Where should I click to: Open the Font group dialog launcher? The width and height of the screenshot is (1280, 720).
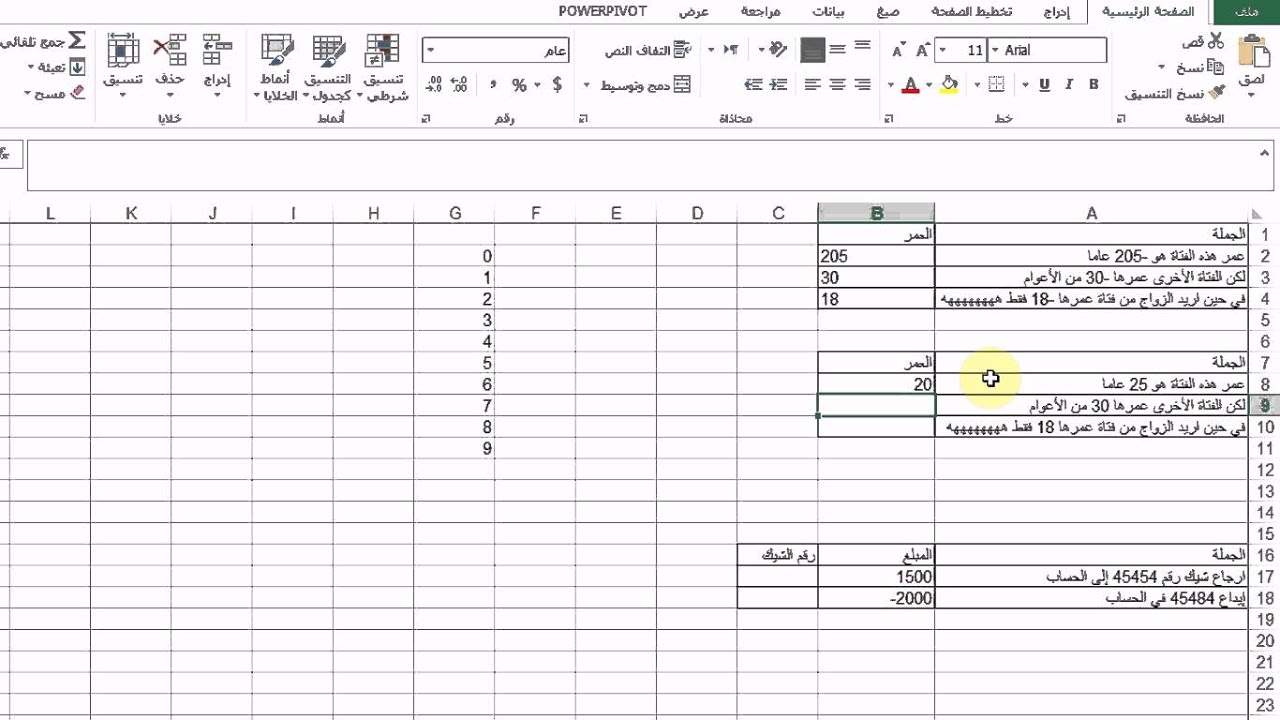click(889, 119)
